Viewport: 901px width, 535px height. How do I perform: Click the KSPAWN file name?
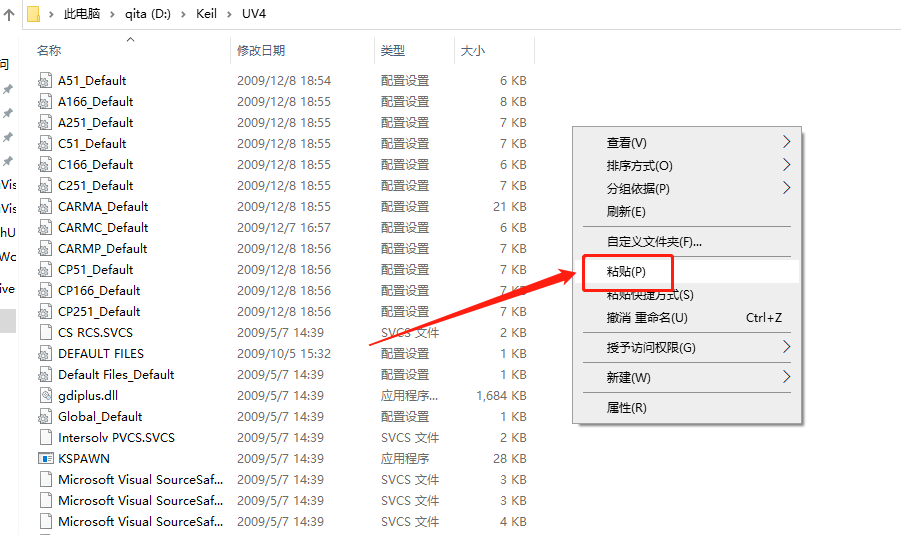[x=84, y=459]
